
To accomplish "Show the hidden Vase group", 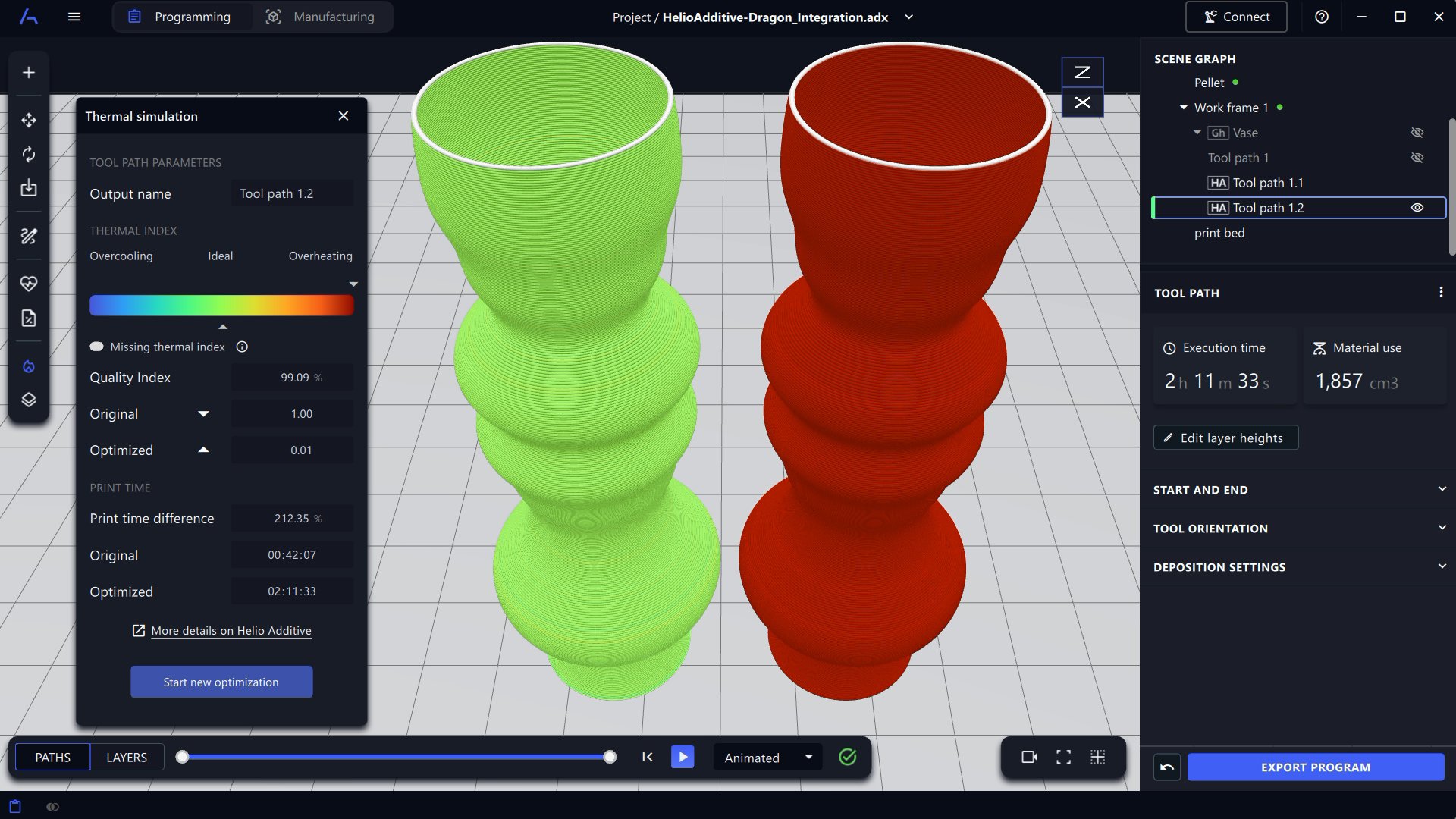I will 1417,132.
